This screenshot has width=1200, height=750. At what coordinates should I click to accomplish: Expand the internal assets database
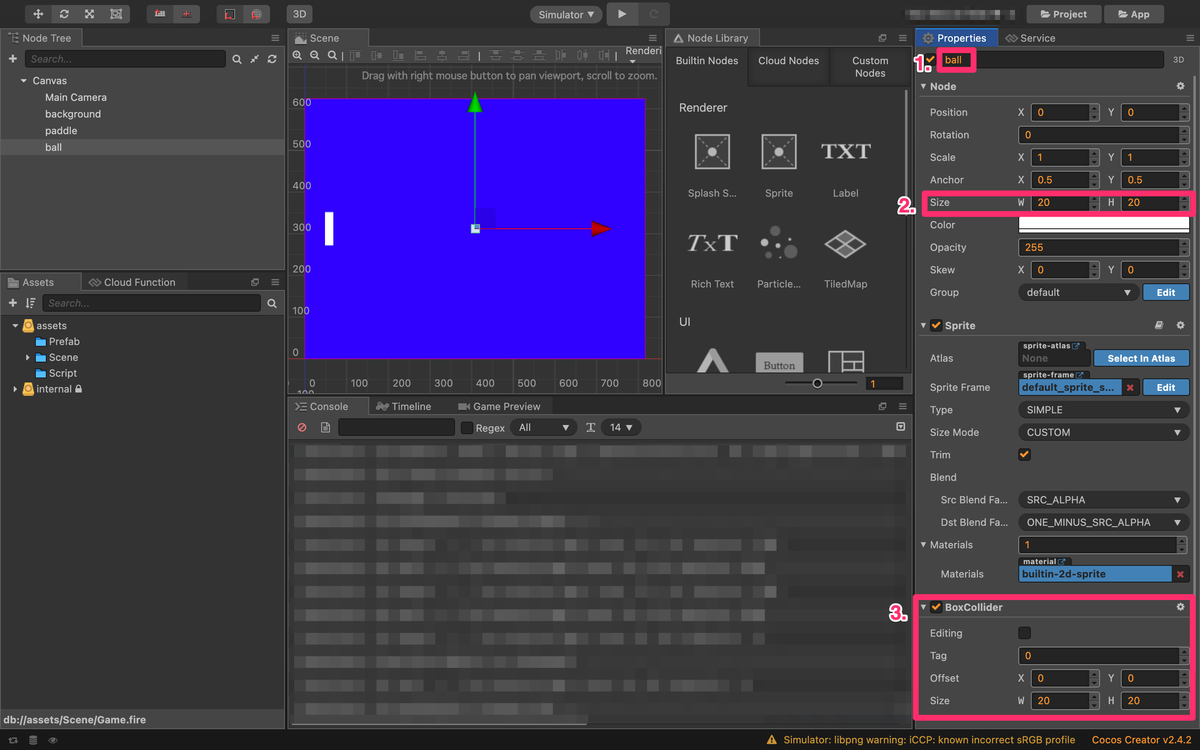coord(15,389)
